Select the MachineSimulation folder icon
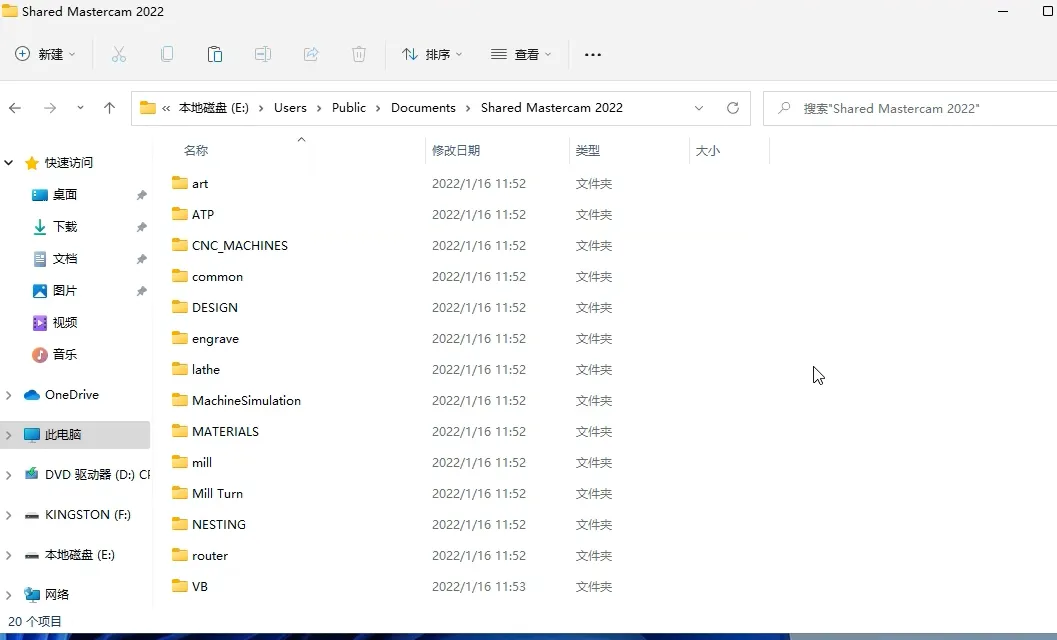1057x640 pixels. tap(179, 400)
